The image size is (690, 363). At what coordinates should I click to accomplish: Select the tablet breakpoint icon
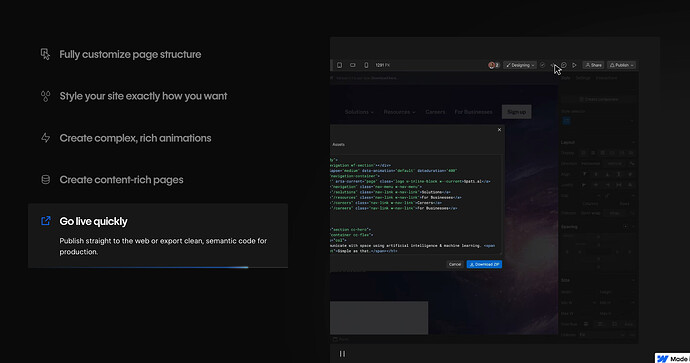[x=339, y=65]
